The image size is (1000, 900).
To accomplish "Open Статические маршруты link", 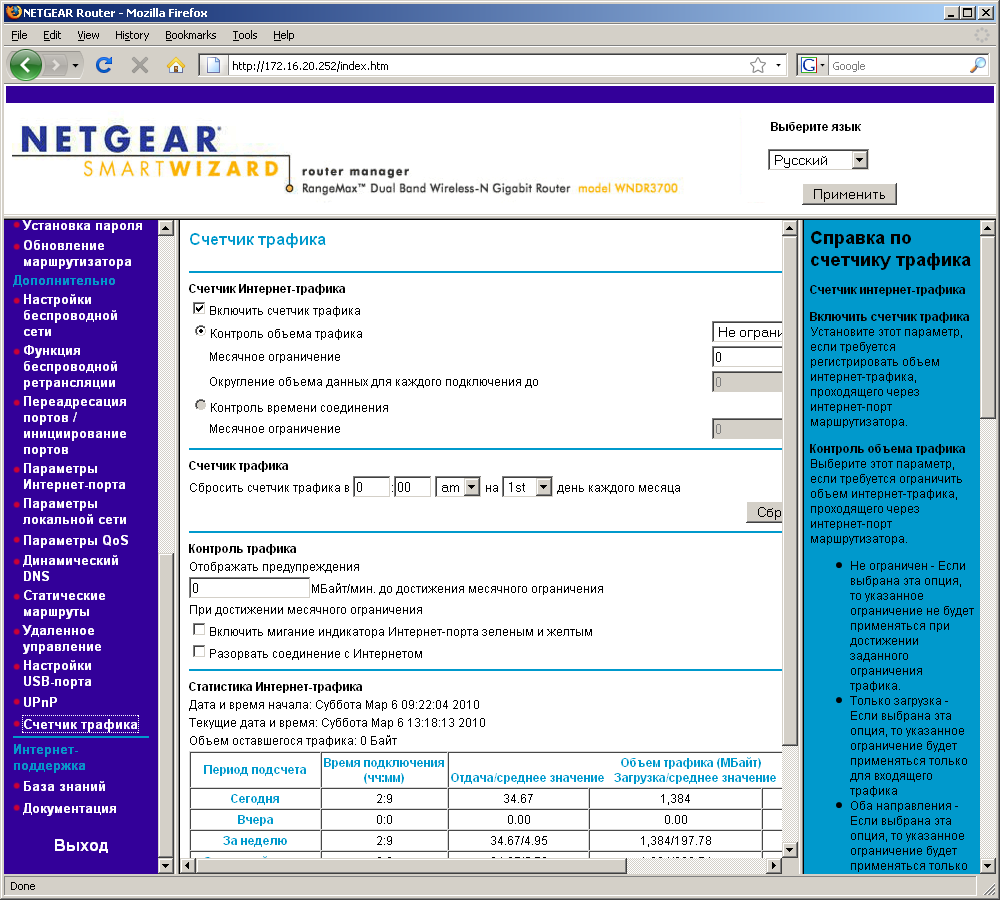I will point(64,603).
